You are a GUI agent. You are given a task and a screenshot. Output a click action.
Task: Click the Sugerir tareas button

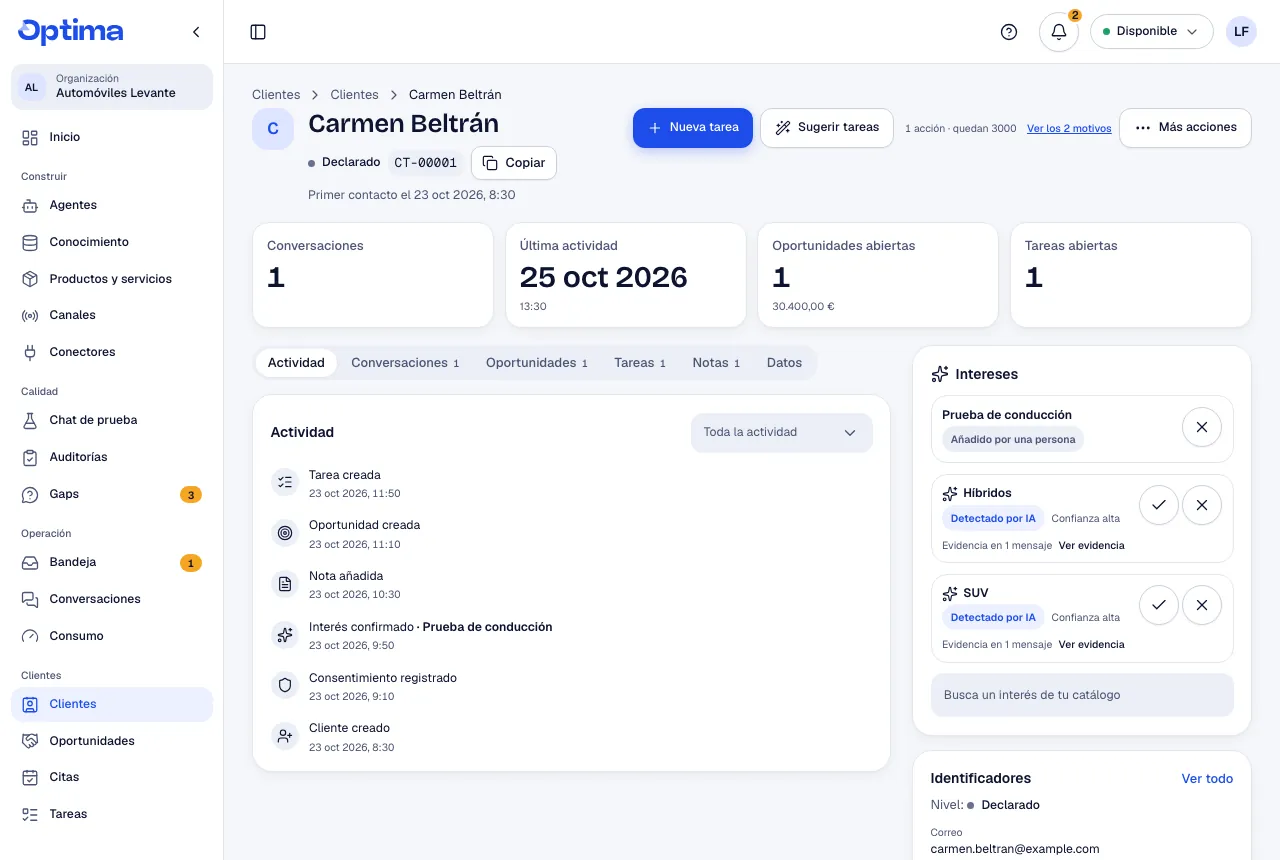827,128
